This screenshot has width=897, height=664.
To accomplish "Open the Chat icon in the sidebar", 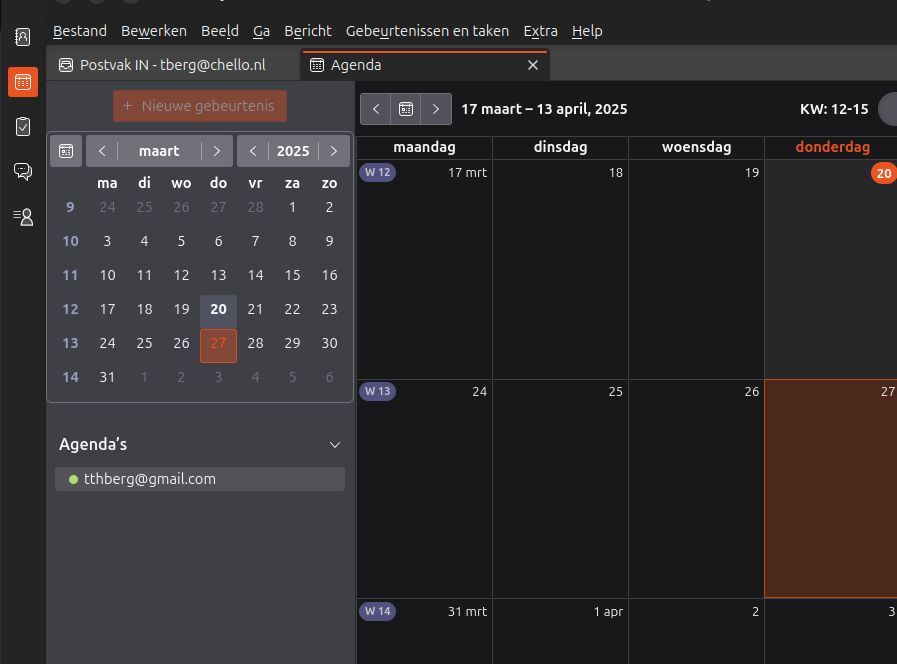I will point(22,171).
